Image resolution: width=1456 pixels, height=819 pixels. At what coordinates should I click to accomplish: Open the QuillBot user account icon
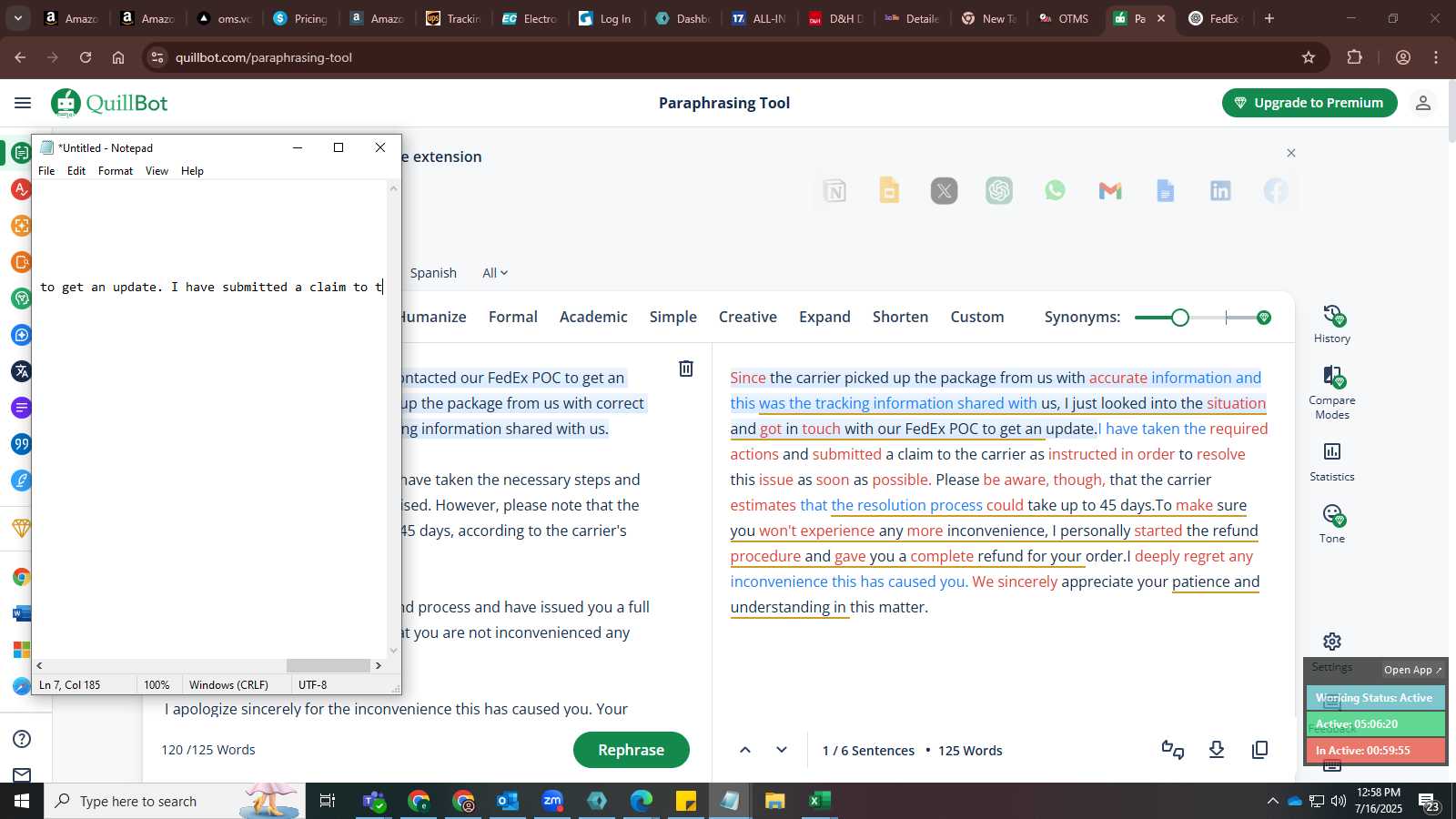[x=1423, y=103]
